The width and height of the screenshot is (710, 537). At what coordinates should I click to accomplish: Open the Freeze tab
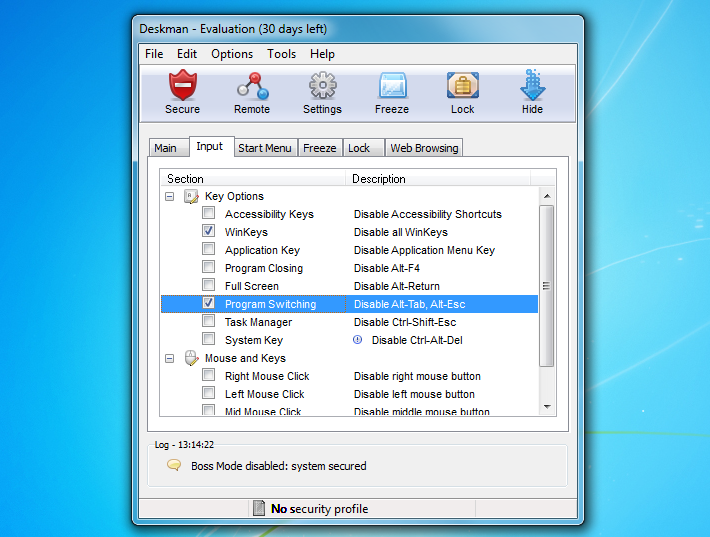tap(320, 148)
